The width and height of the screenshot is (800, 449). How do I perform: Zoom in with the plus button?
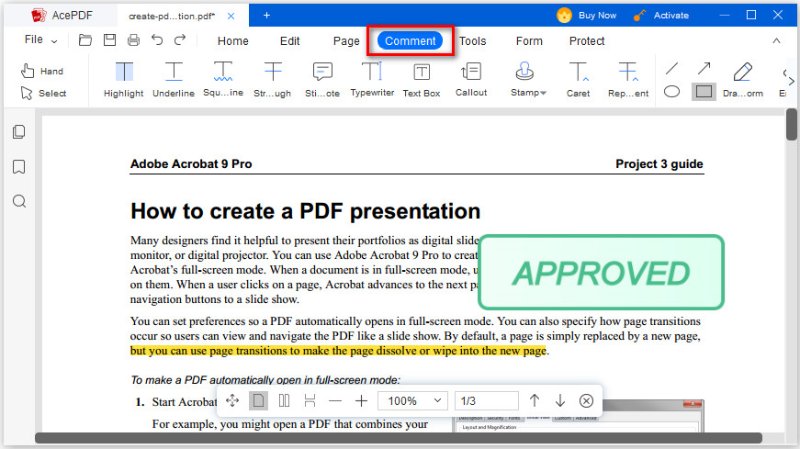[x=361, y=401]
